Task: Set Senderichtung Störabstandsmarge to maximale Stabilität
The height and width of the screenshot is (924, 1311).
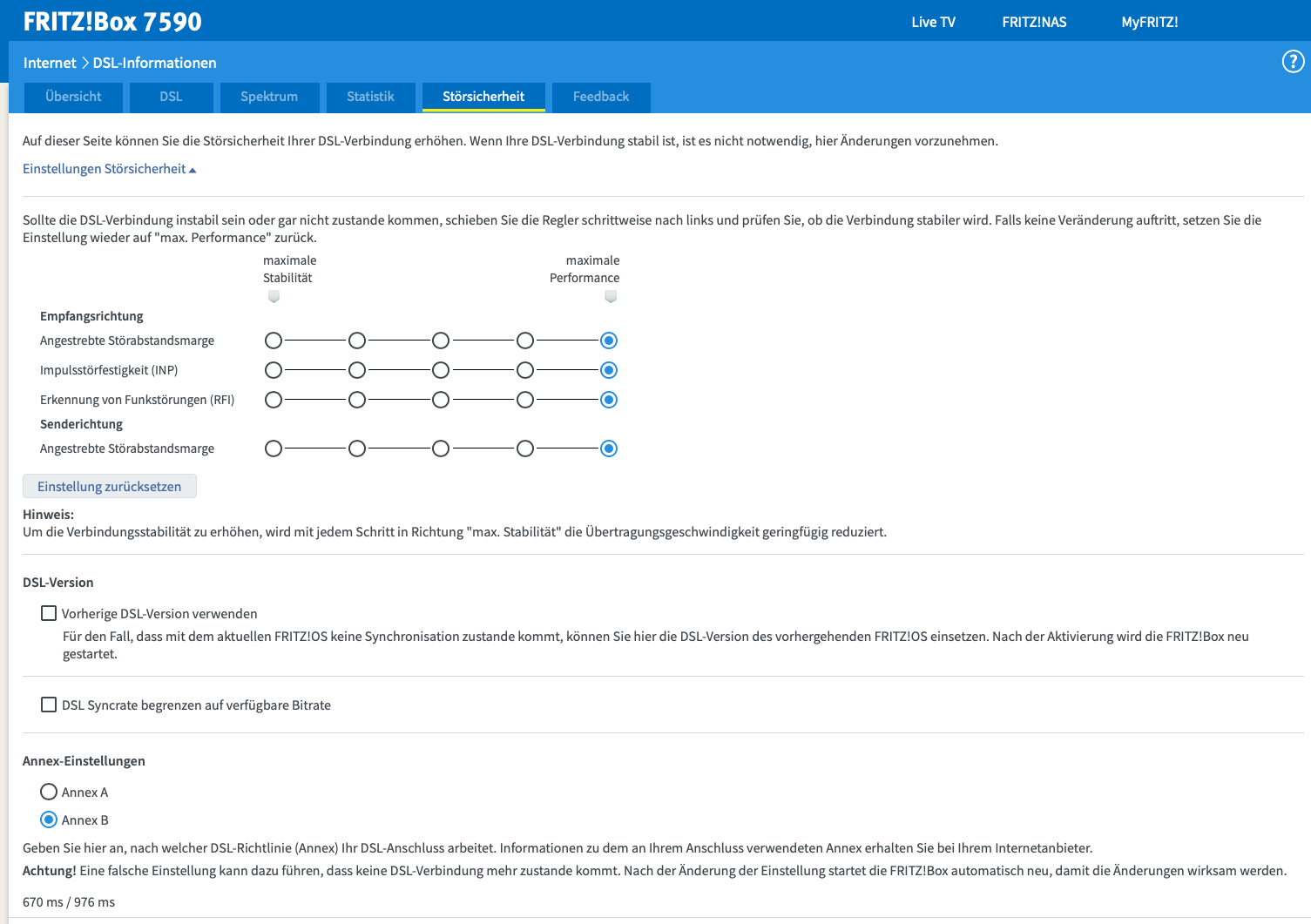Action: click(x=274, y=449)
